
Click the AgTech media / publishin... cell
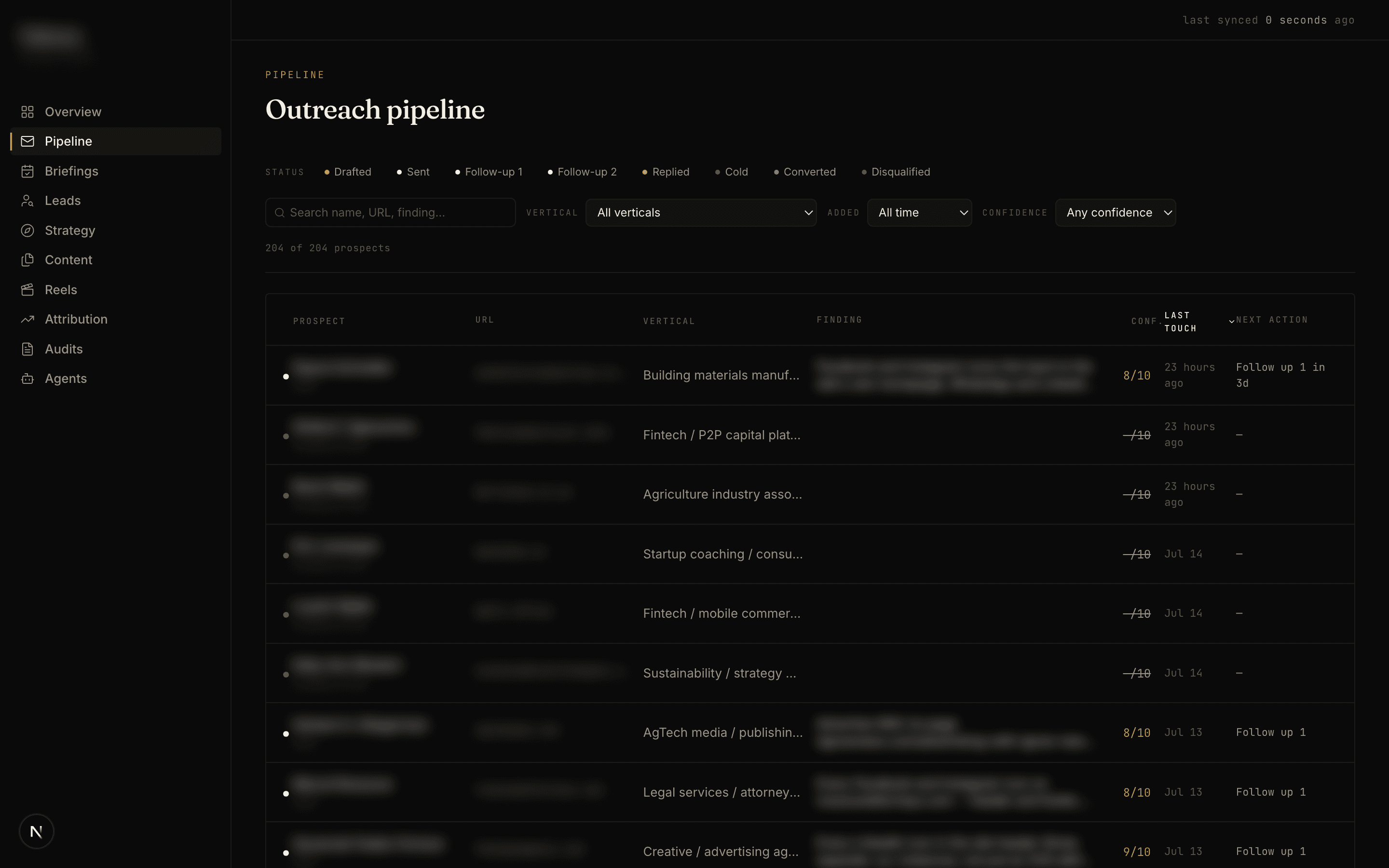722,732
